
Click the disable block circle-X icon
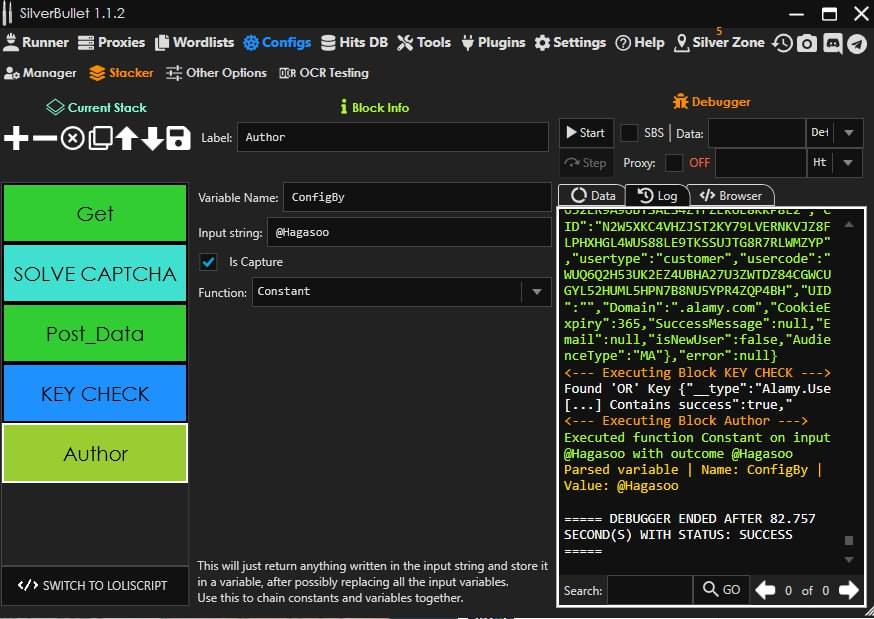(72, 139)
